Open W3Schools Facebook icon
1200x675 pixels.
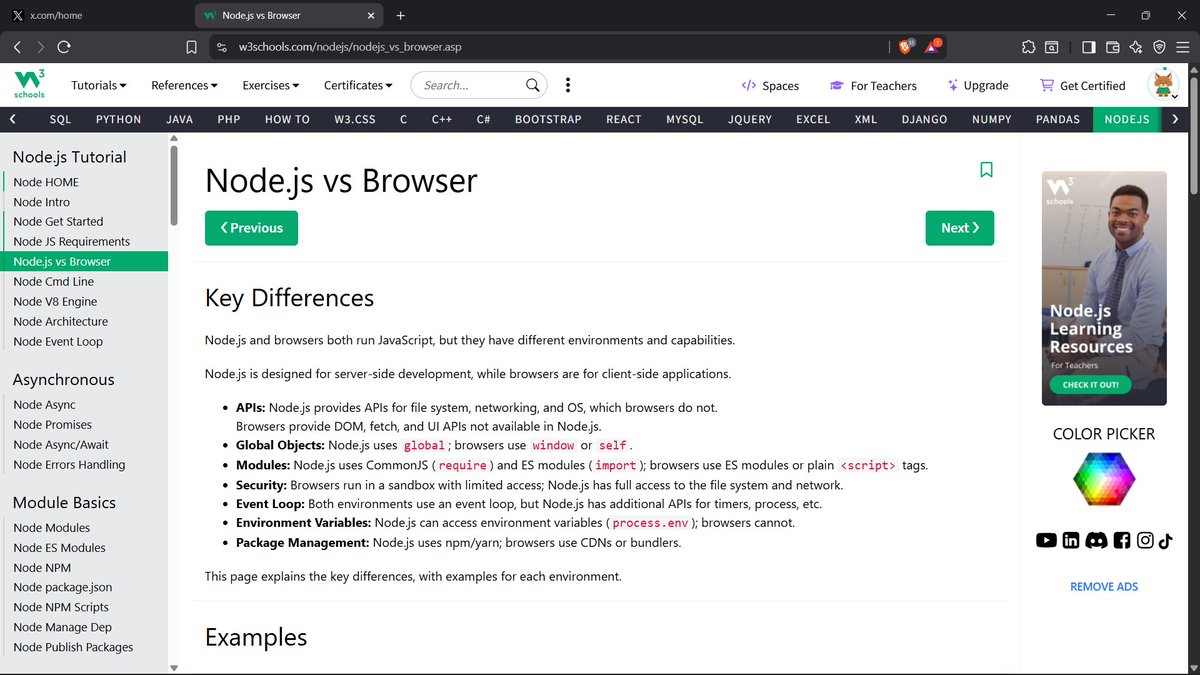[x=1122, y=540]
